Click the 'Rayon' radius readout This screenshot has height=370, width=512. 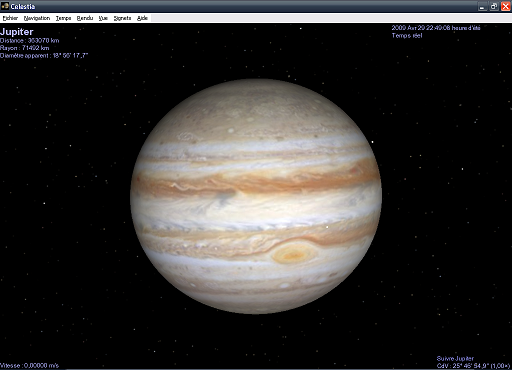click(x=25, y=48)
